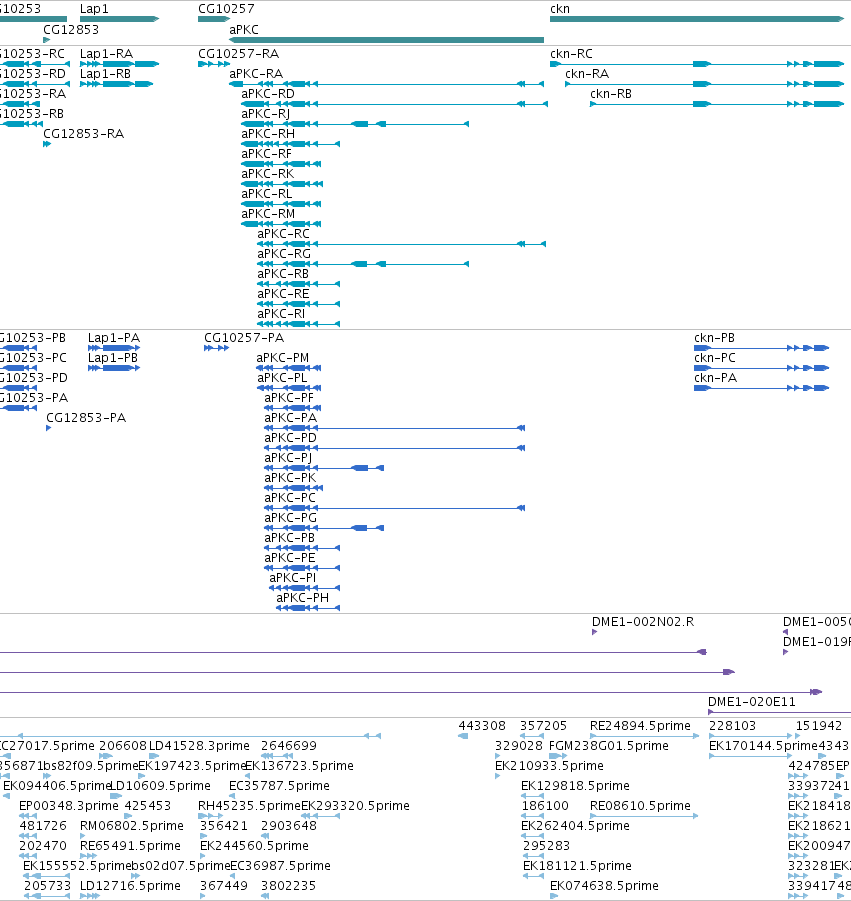The height and width of the screenshot is (901, 851).
Task: Select the aPKC-PC protein label
Action: point(290,498)
